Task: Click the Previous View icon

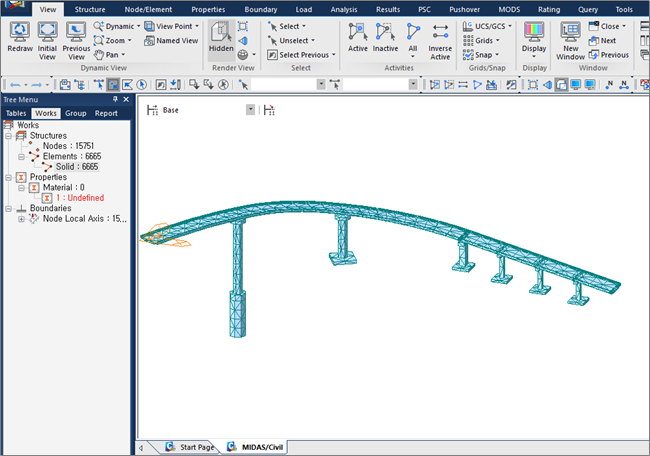Action: (76, 37)
